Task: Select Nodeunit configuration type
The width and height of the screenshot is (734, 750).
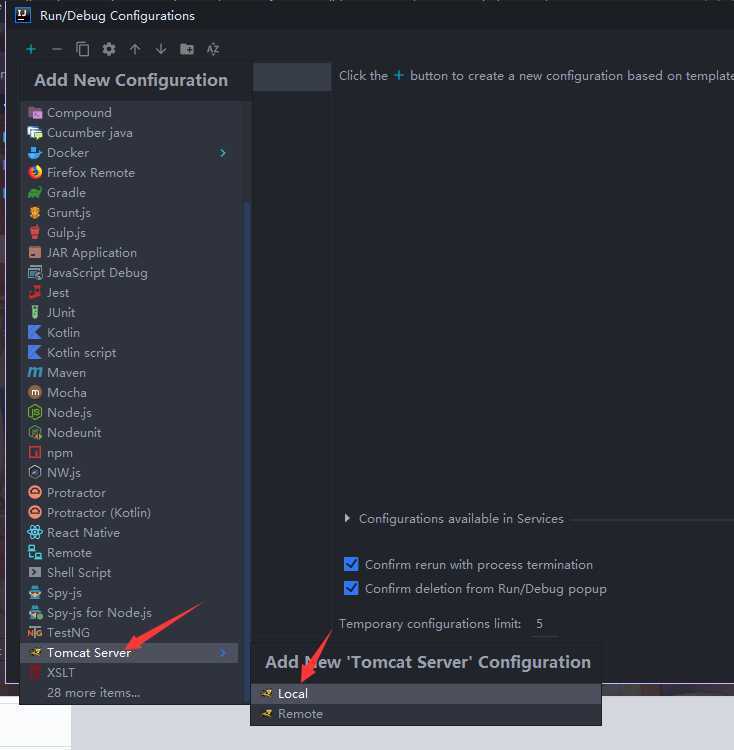Action: (x=129, y=432)
